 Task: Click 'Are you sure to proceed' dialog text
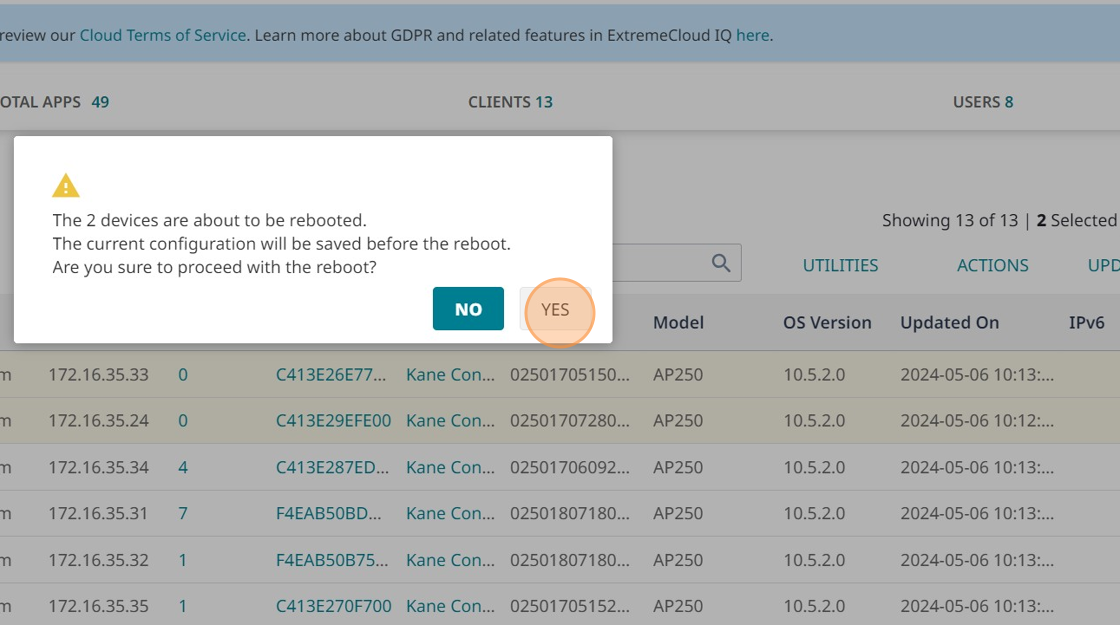pyautogui.click(x=214, y=267)
